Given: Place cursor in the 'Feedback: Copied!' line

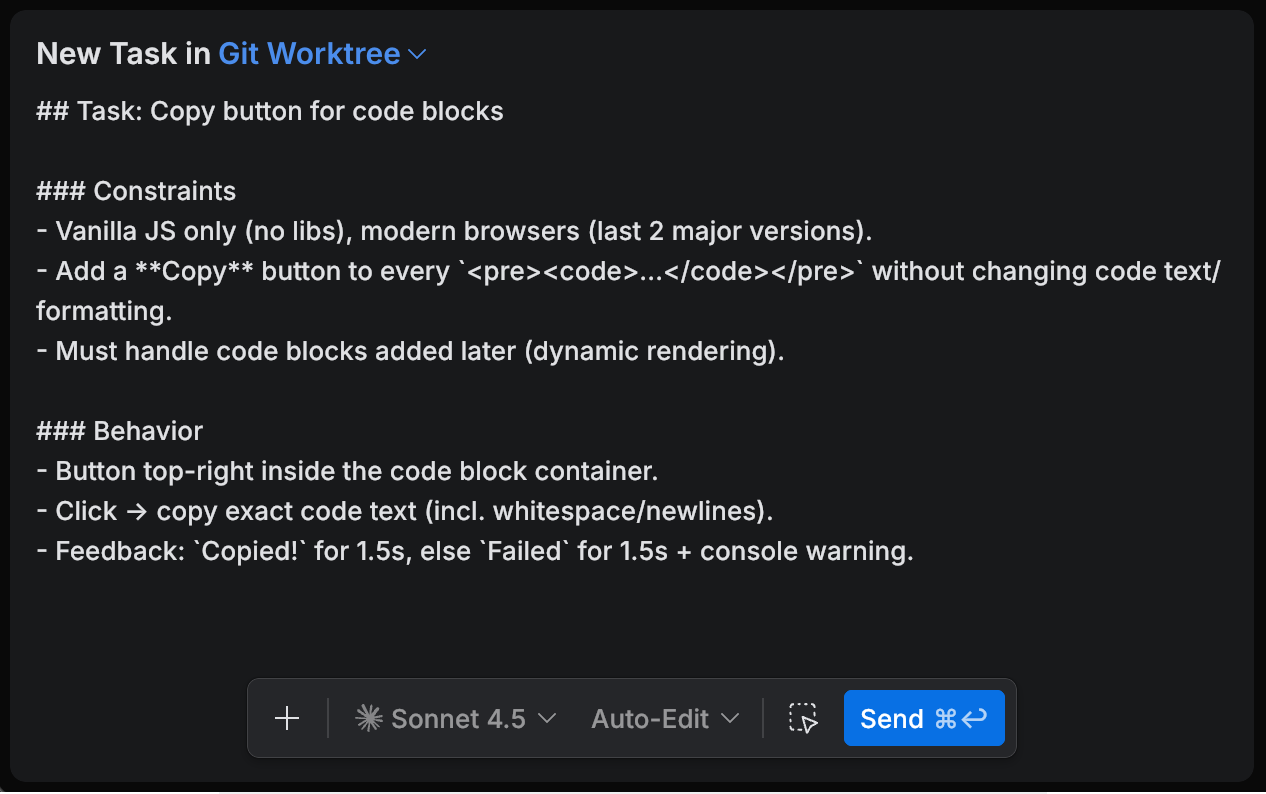Looking at the screenshot, I should point(475,551).
